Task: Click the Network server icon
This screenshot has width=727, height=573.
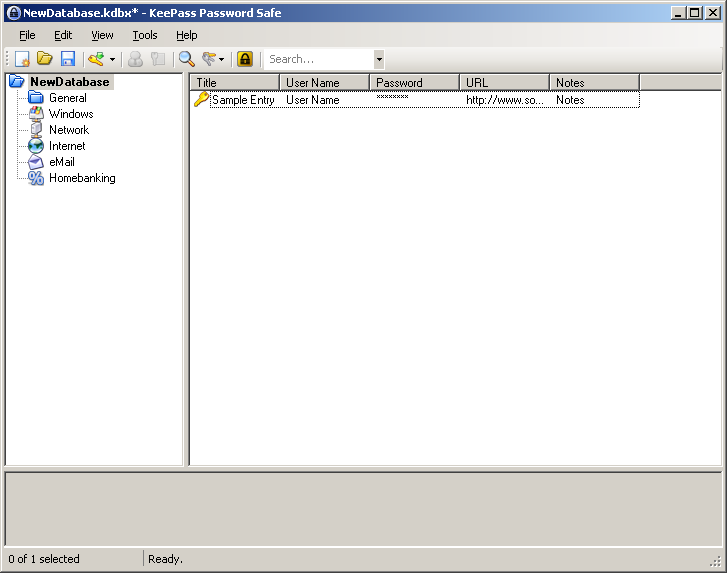Action: tap(36, 130)
